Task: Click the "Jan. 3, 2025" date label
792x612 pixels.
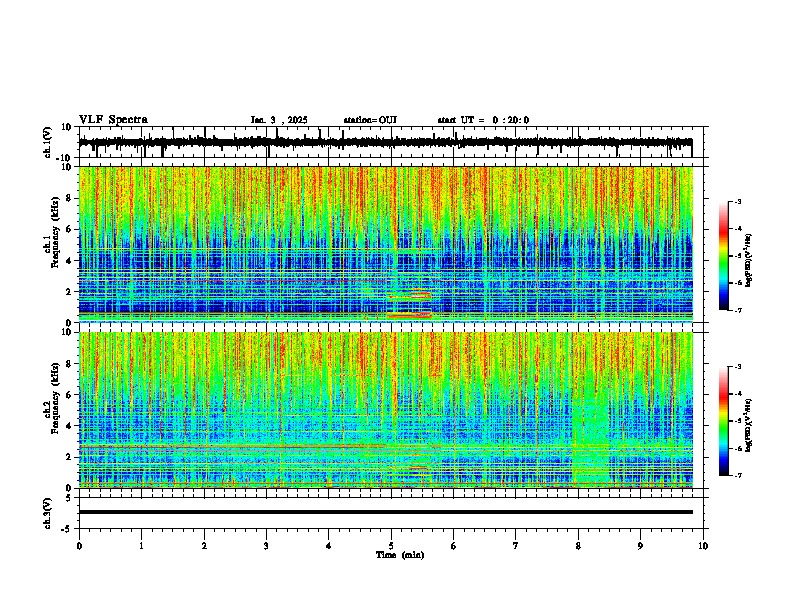Action: click(x=279, y=120)
